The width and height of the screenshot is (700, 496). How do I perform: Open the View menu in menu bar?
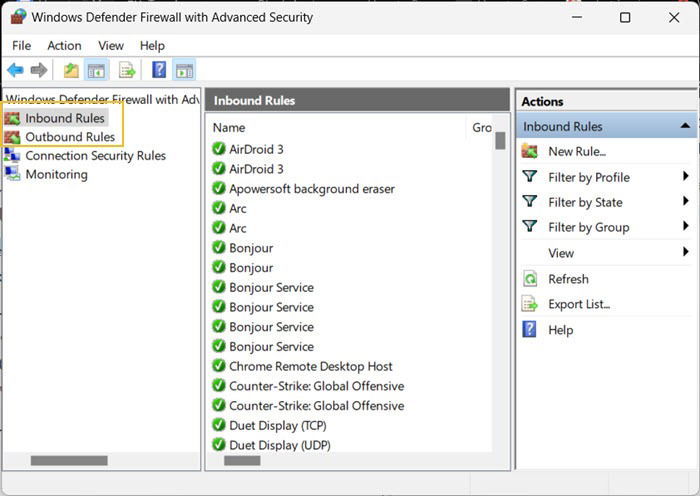tap(111, 46)
